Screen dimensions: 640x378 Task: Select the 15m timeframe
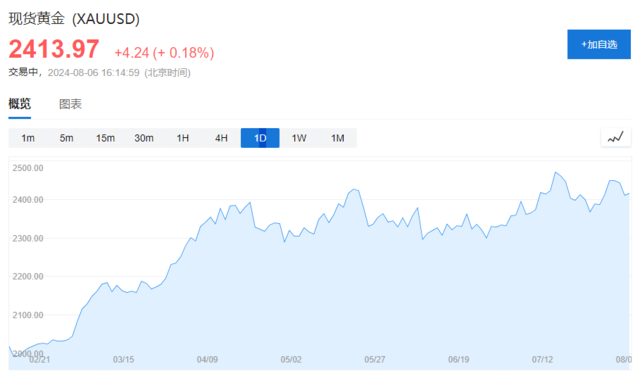[x=105, y=138]
